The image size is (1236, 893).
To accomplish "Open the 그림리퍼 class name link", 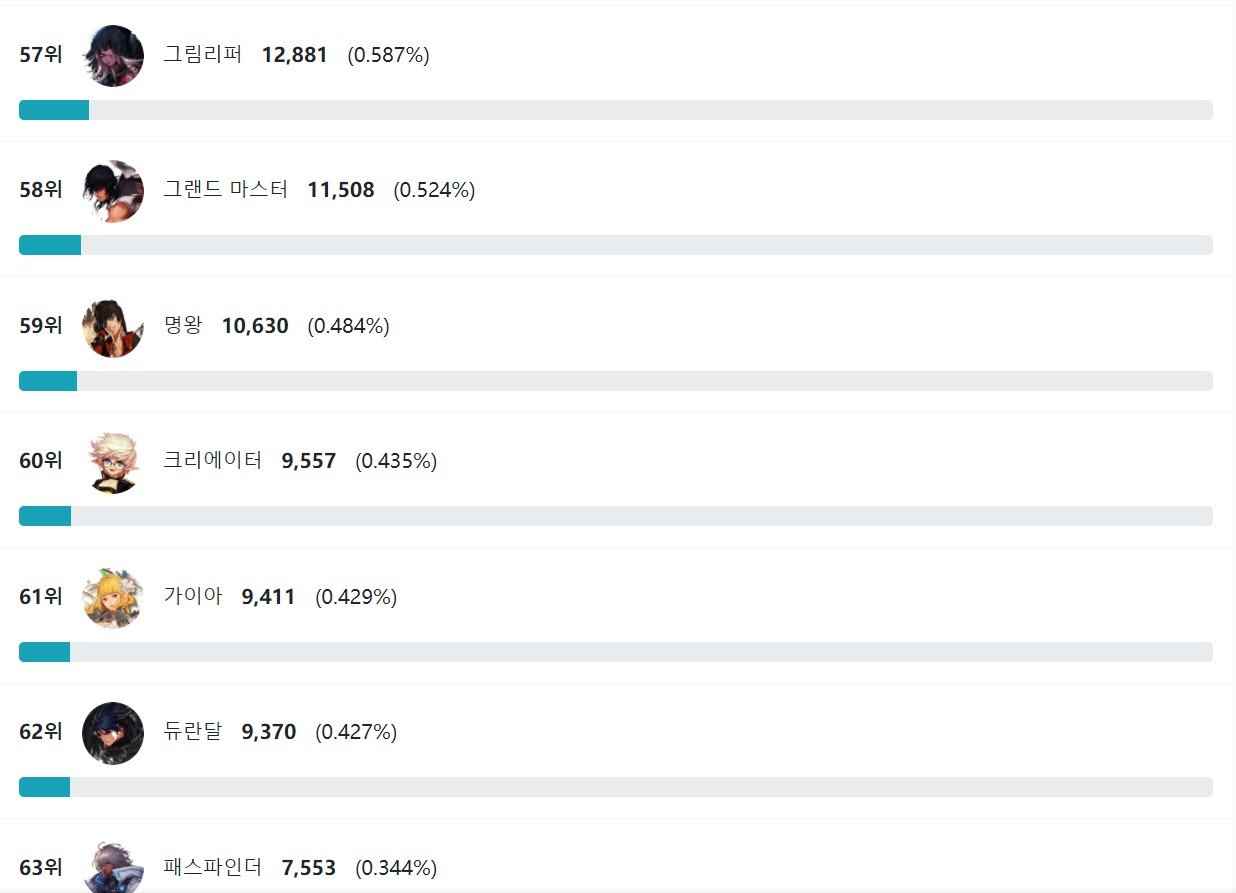I will click(x=202, y=55).
